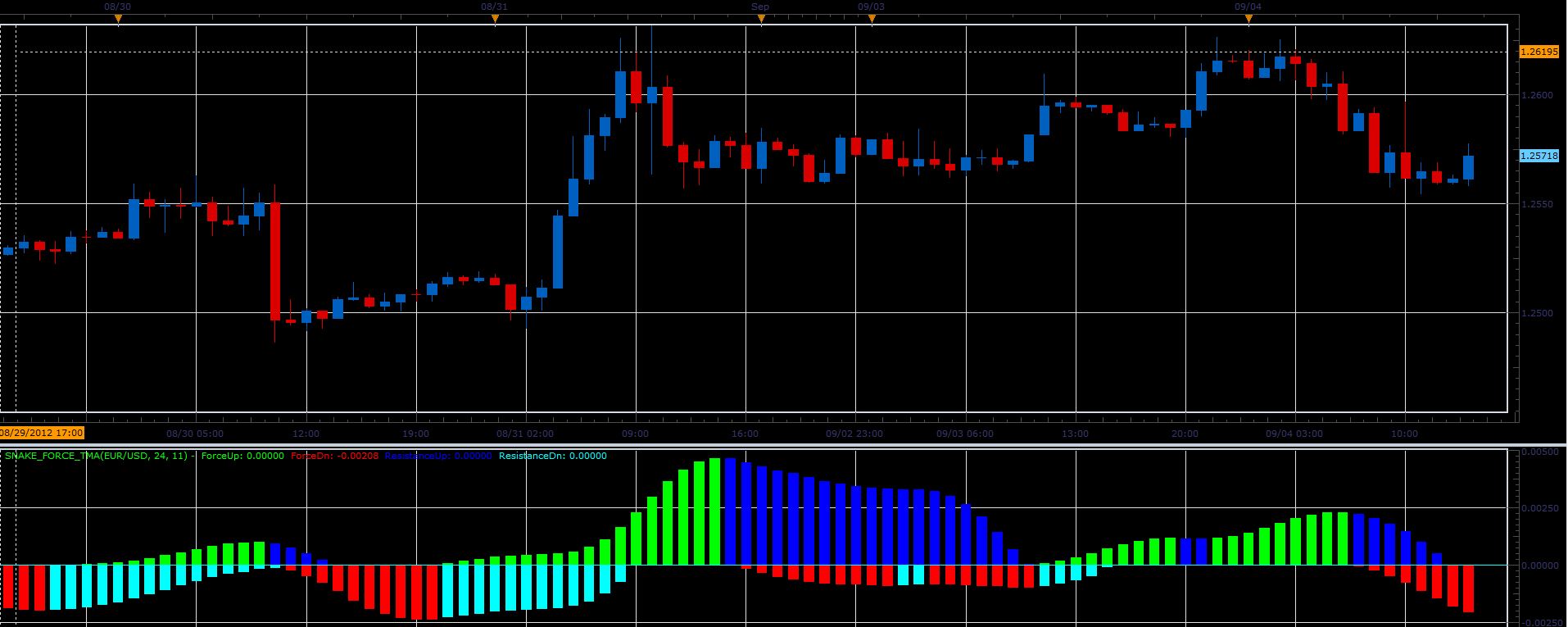Click the 09:00 time axis label
Viewport: 1568px width, 627px height.
pos(635,434)
